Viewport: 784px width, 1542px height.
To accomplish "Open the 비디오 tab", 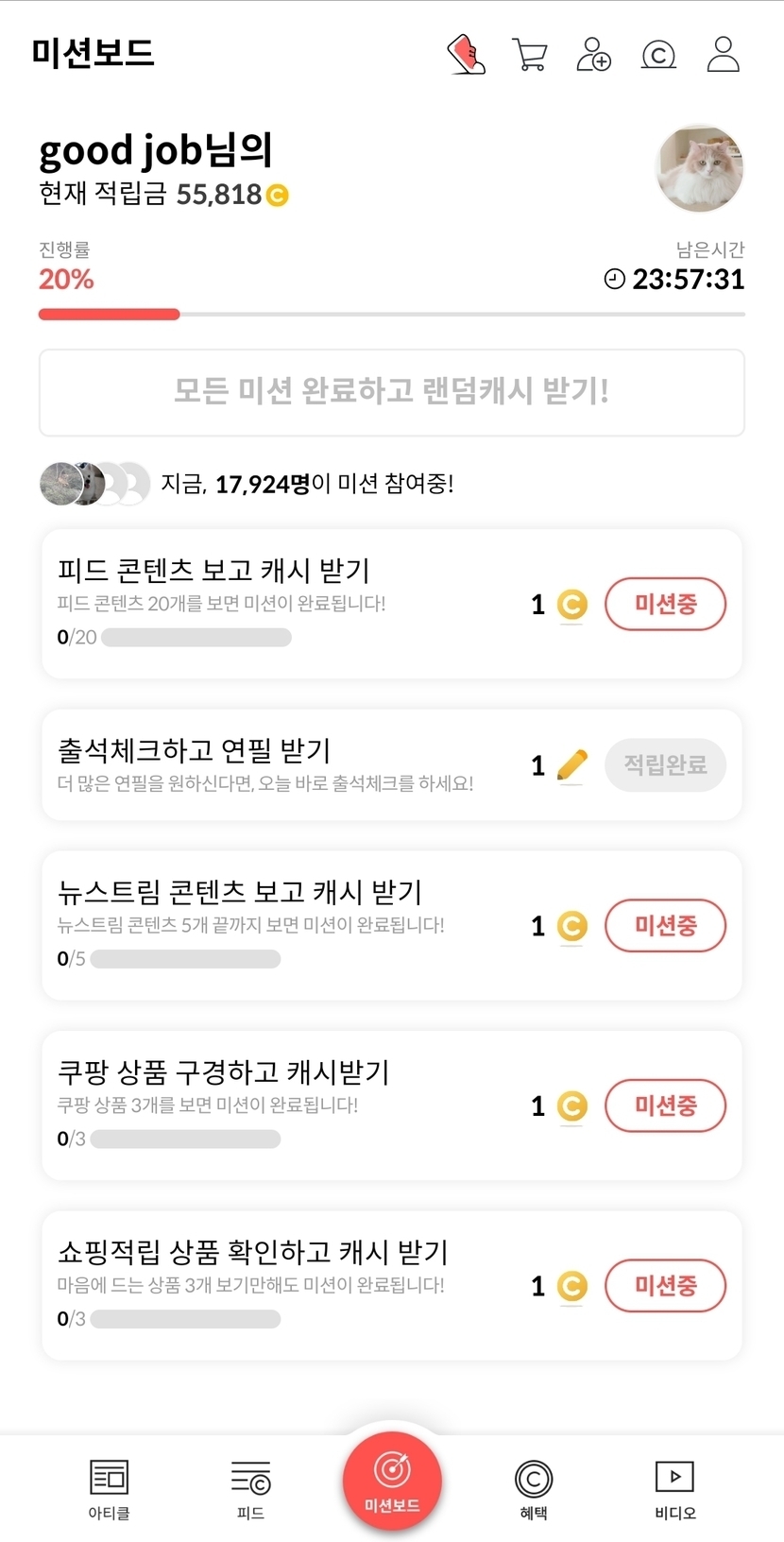I will tap(674, 1488).
